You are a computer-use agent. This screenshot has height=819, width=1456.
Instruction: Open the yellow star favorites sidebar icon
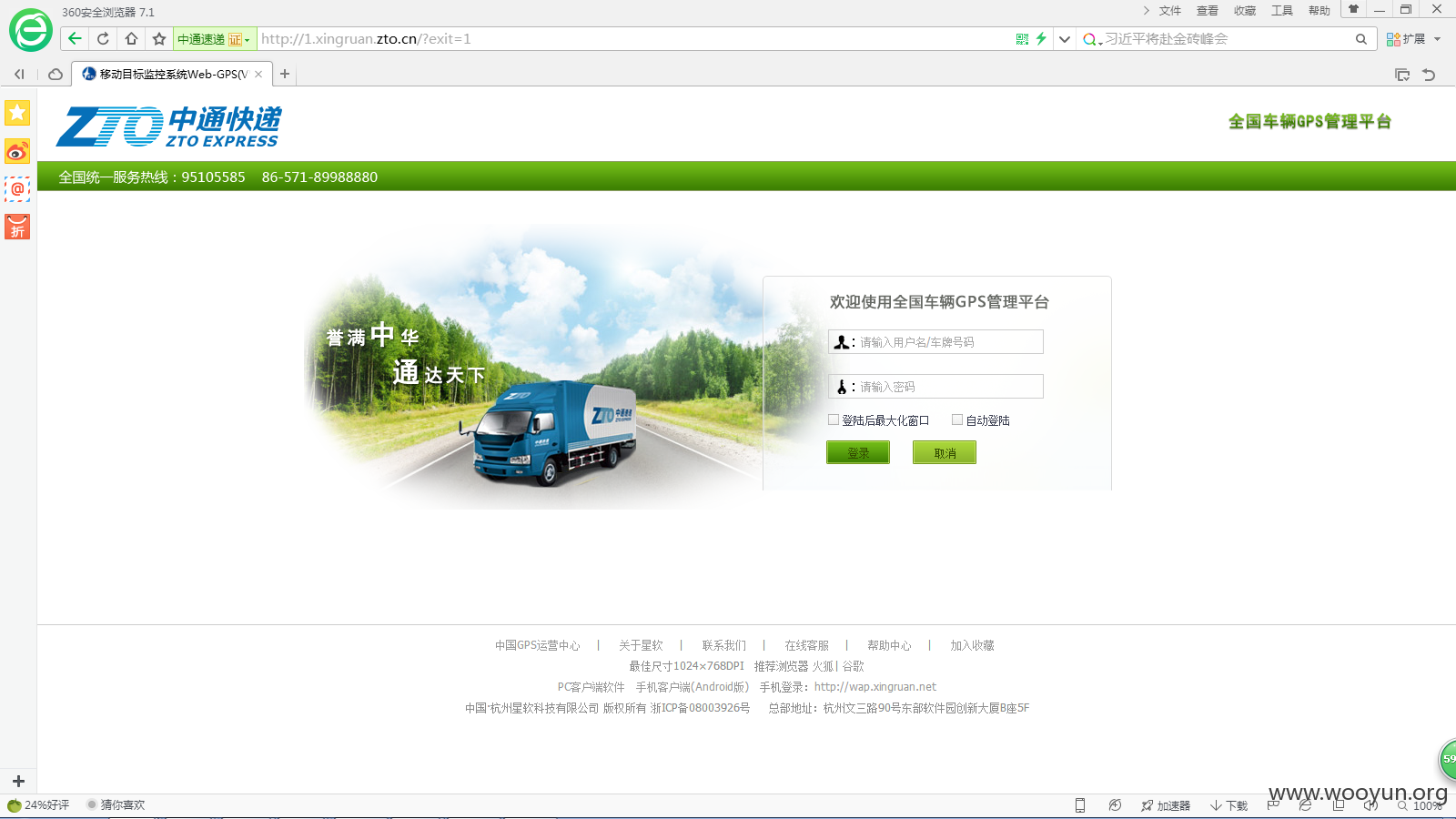(x=17, y=113)
